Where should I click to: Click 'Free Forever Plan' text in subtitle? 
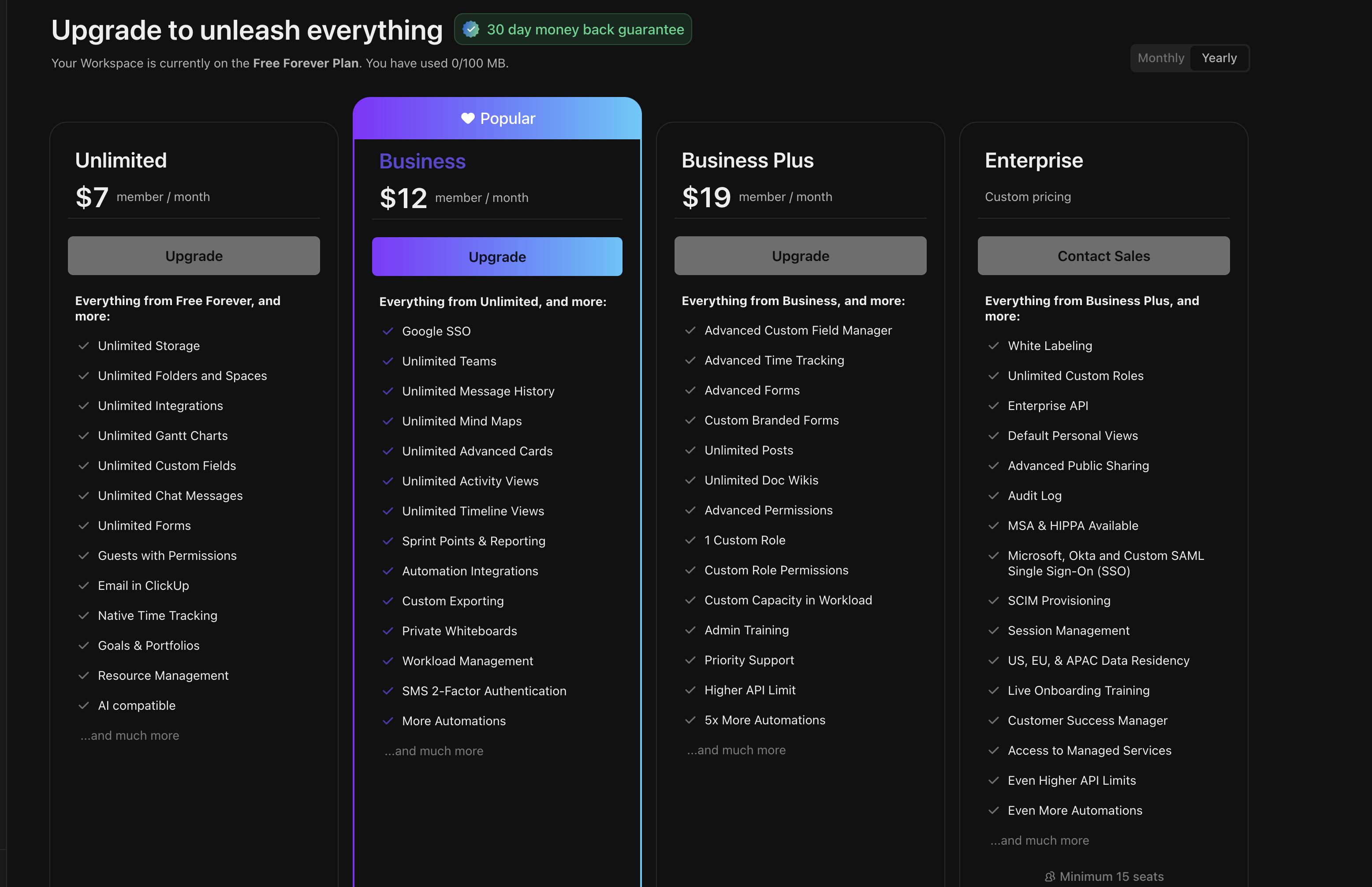click(306, 63)
